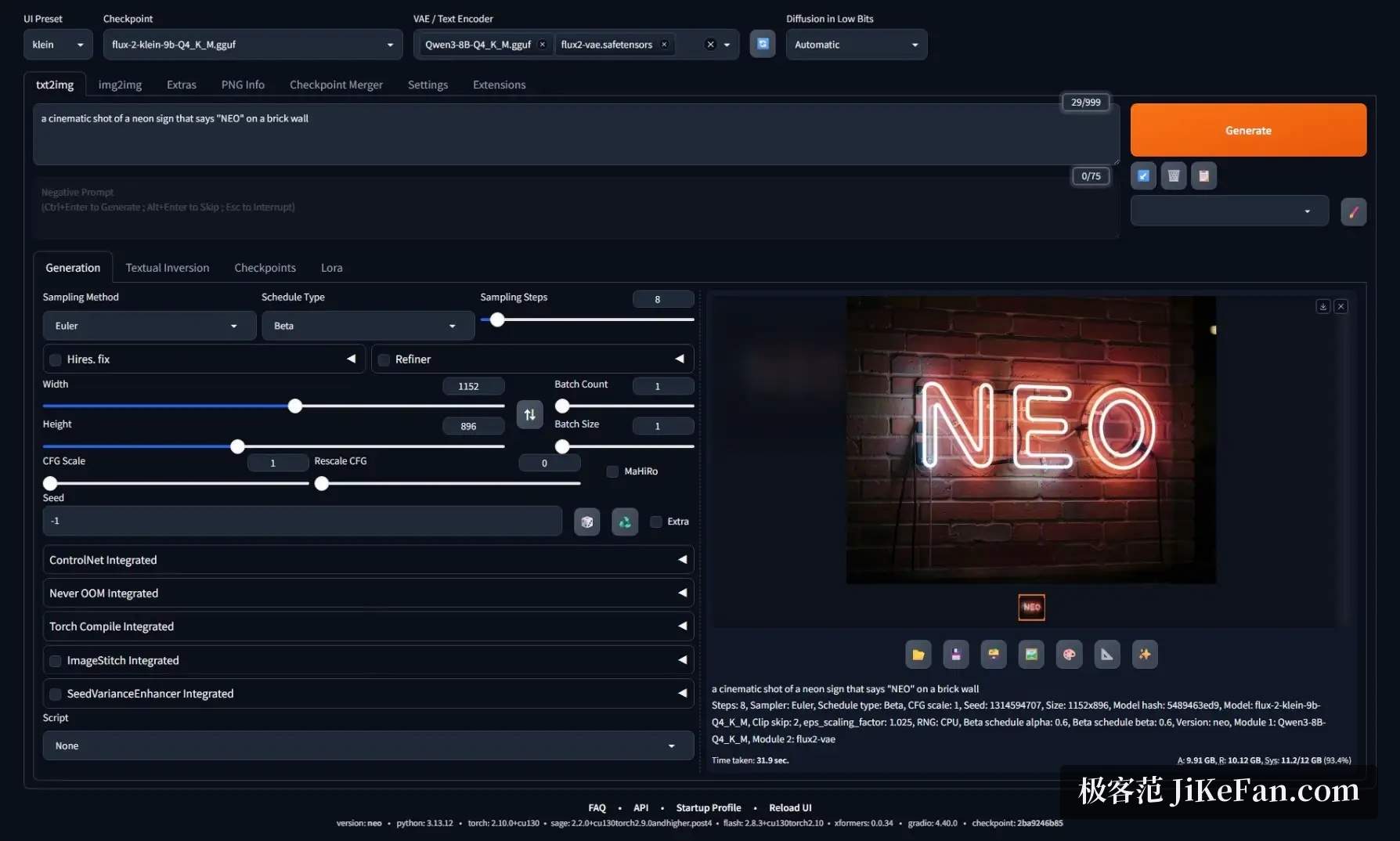Adjust the CFG Scale slider handle
This screenshot has height=841, width=1400.
pos(50,484)
